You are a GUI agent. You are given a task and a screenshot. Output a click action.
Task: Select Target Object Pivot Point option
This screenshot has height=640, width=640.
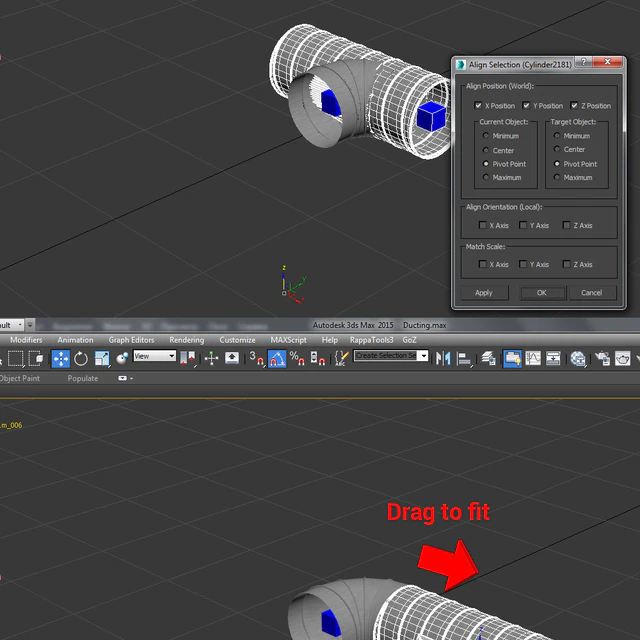coord(557,164)
